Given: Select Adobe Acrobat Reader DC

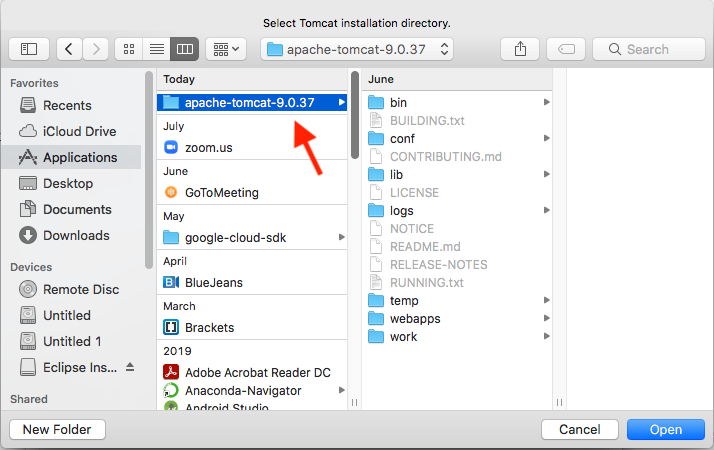Looking at the screenshot, I should point(252,373).
